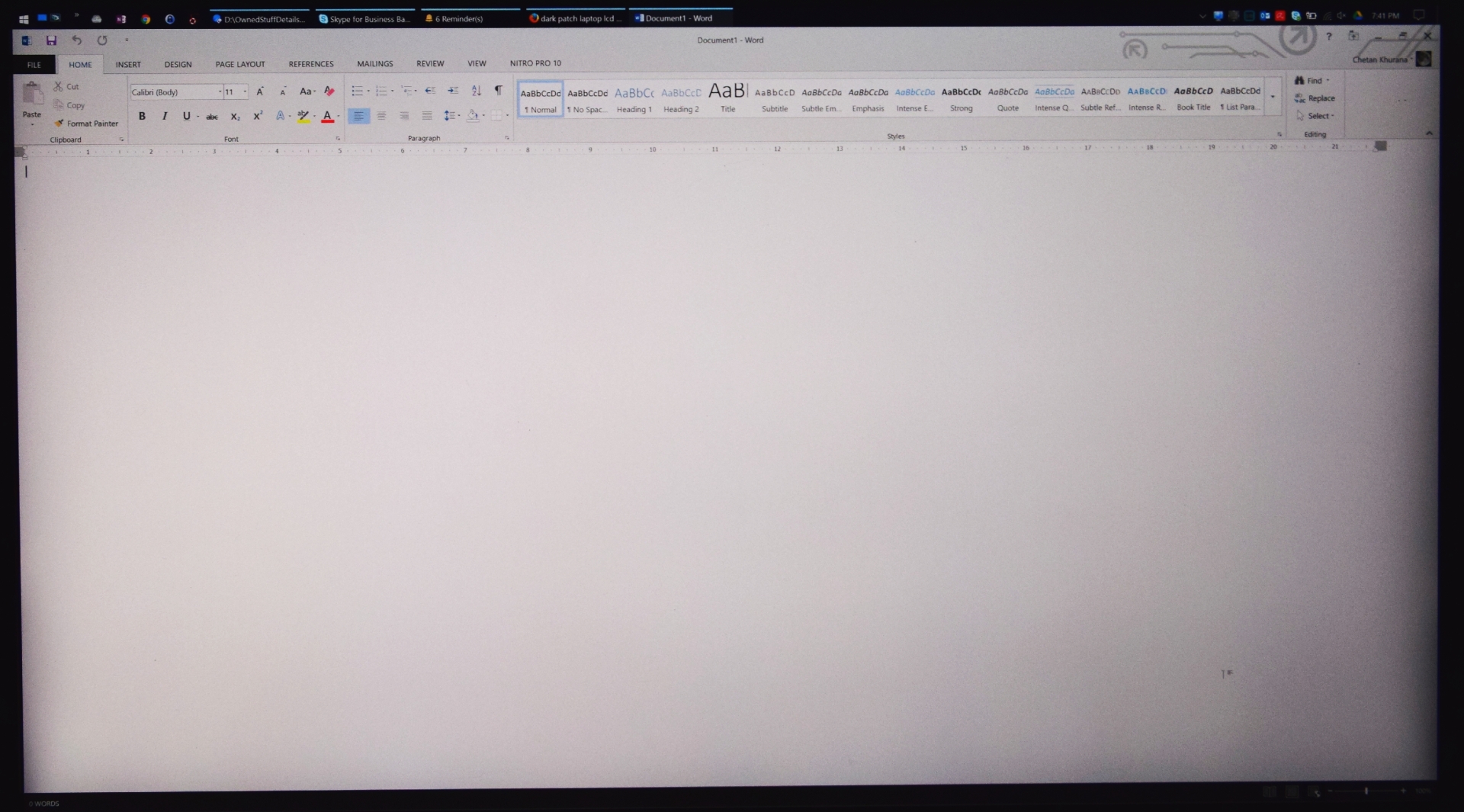Click Find in the Editing group
Viewport: 1464px width, 812px height.
click(x=1313, y=81)
